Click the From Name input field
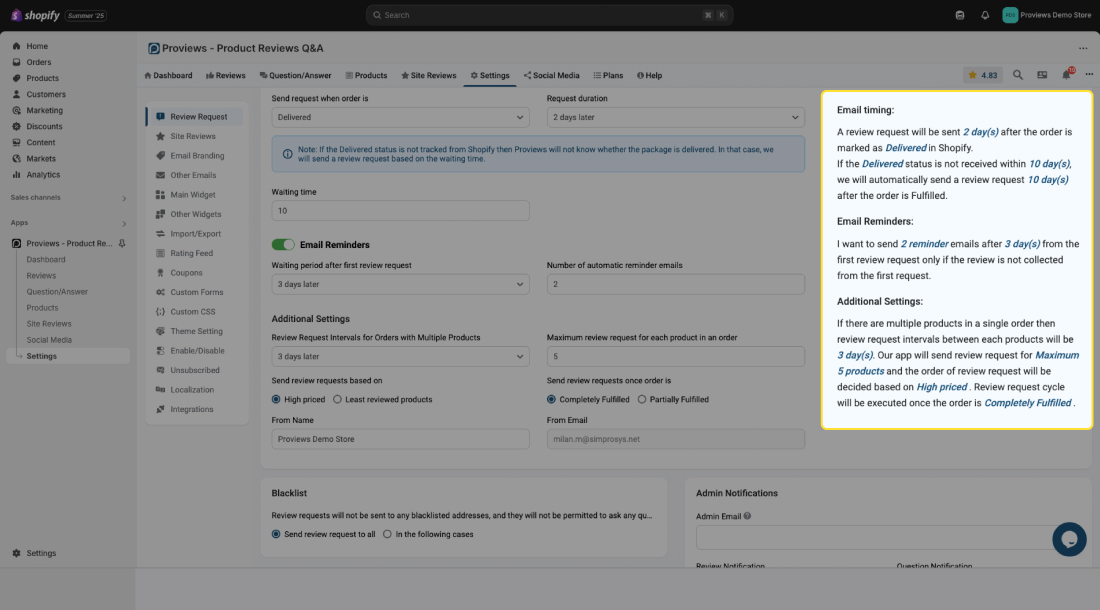 (401, 440)
